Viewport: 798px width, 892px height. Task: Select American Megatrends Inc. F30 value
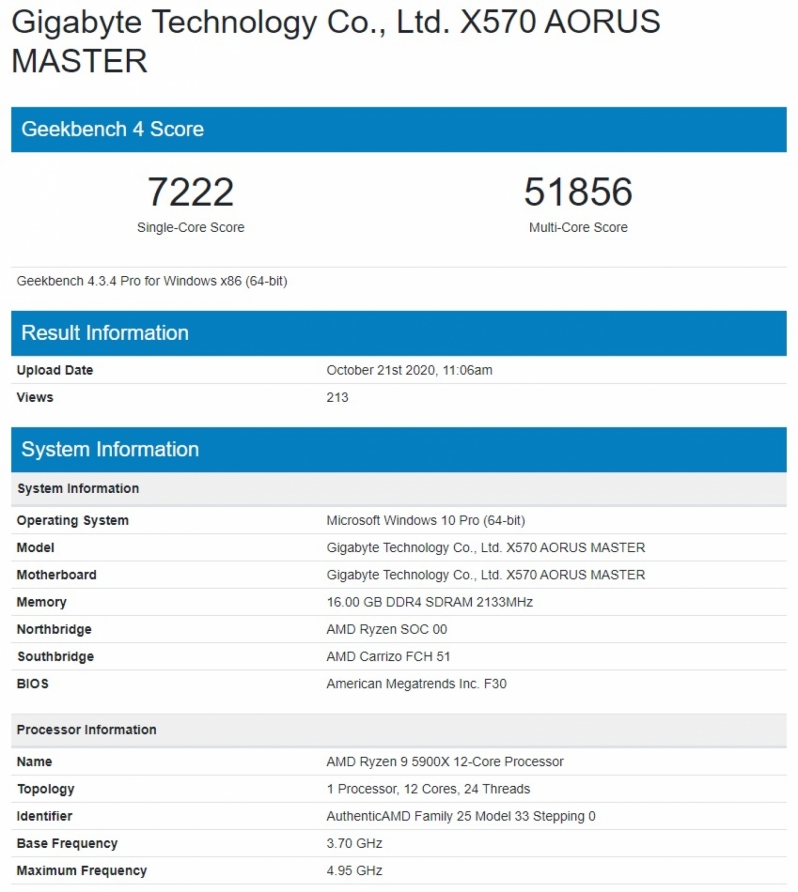[416, 684]
